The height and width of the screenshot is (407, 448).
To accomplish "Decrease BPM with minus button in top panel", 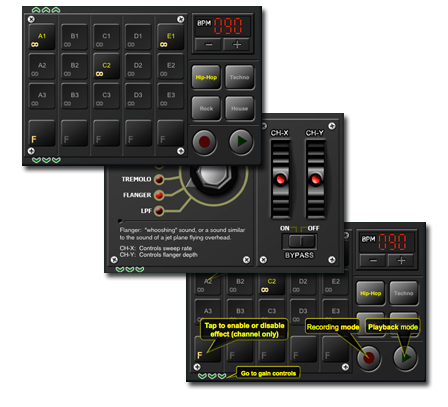I will point(209,44).
